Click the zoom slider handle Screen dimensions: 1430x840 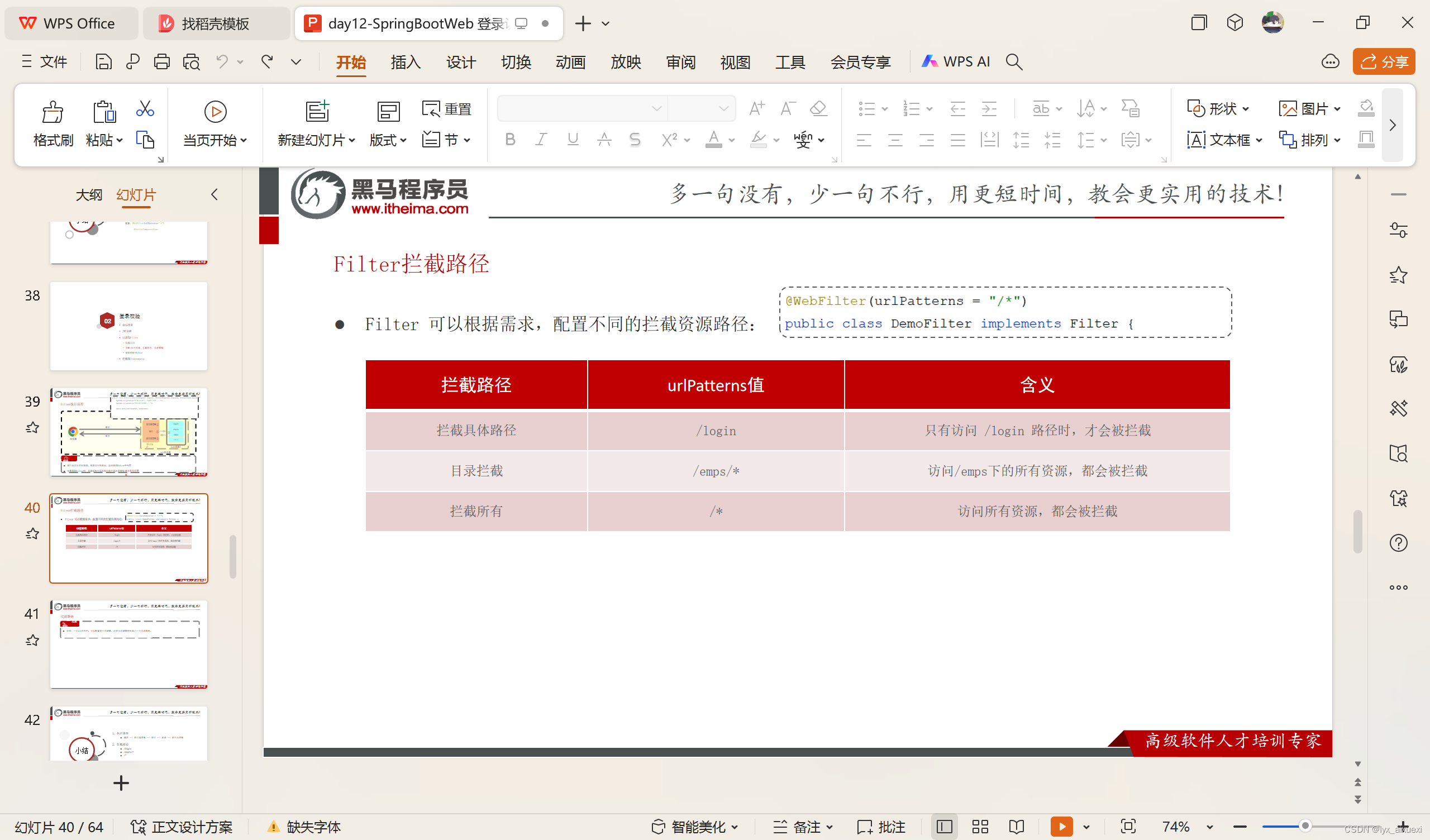[x=1304, y=826]
